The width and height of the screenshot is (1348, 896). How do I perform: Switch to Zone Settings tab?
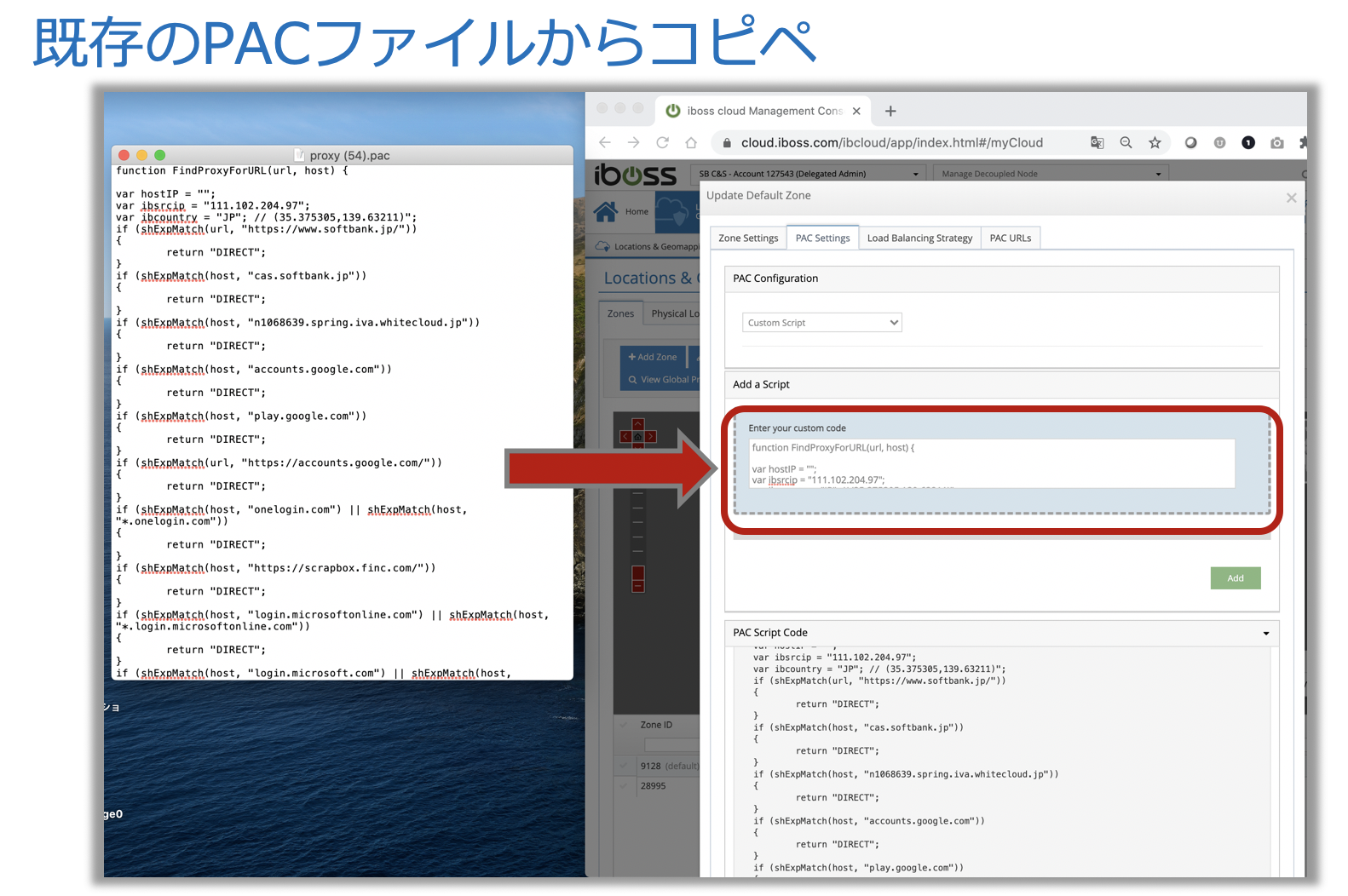[x=748, y=238]
